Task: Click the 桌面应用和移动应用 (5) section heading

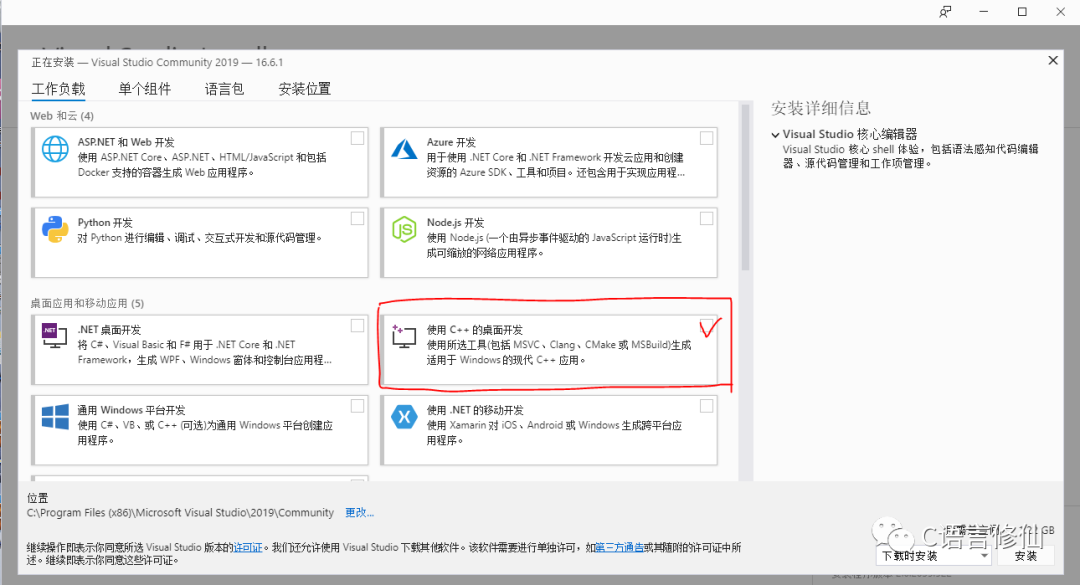Action: coord(87,303)
